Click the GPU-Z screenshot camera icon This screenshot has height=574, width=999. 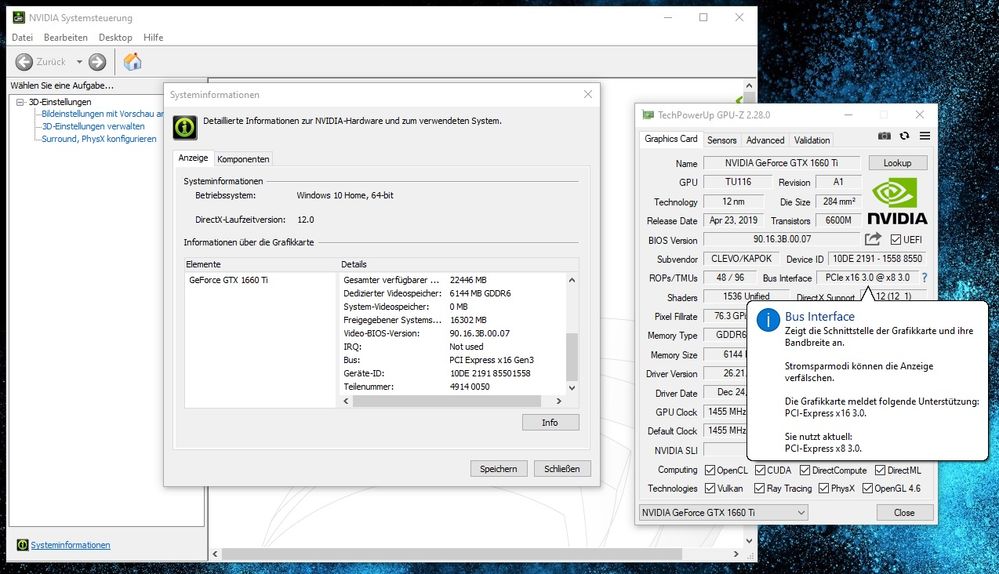tap(884, 136)
